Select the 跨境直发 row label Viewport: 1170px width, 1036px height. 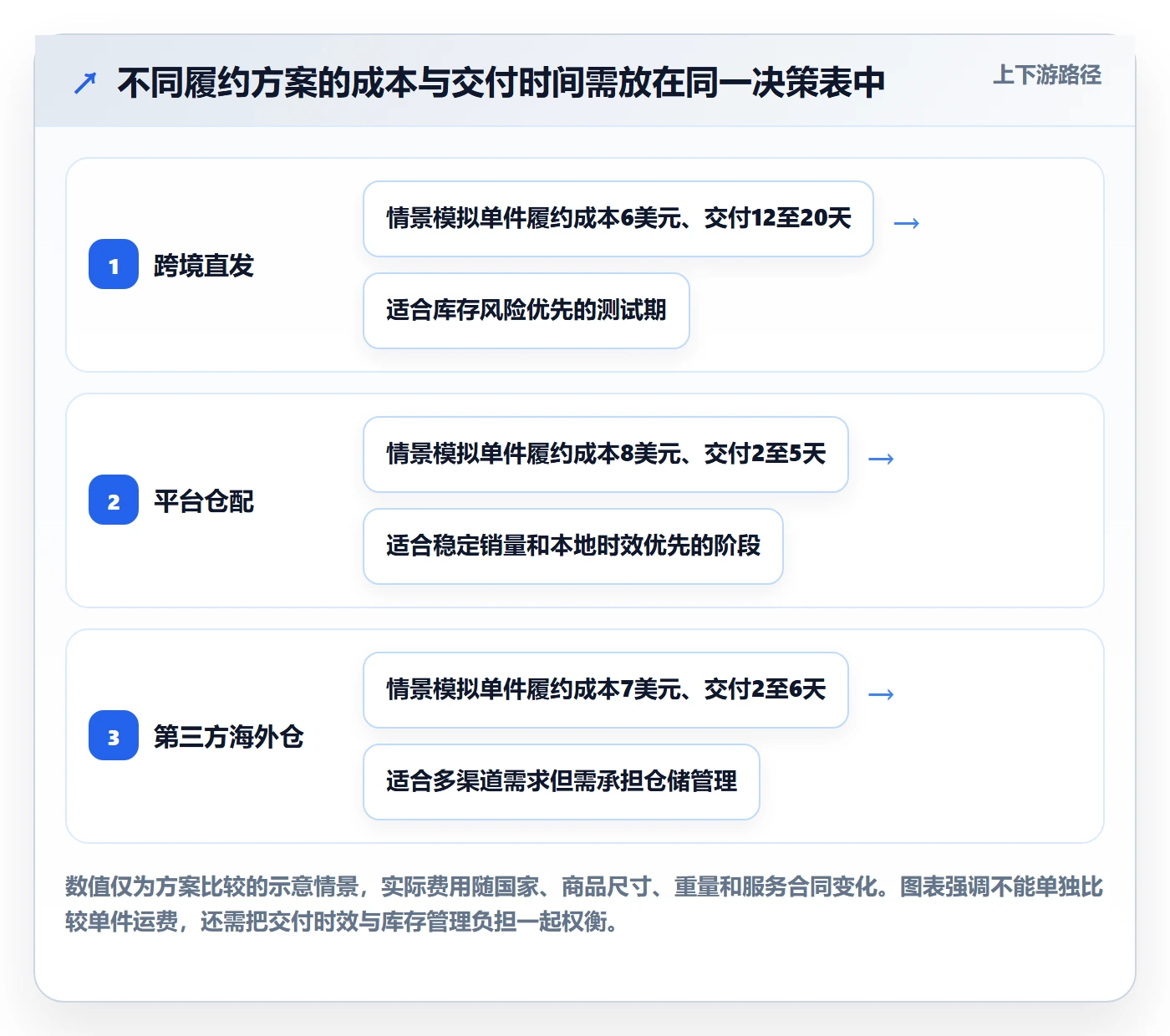click(204, 265)
